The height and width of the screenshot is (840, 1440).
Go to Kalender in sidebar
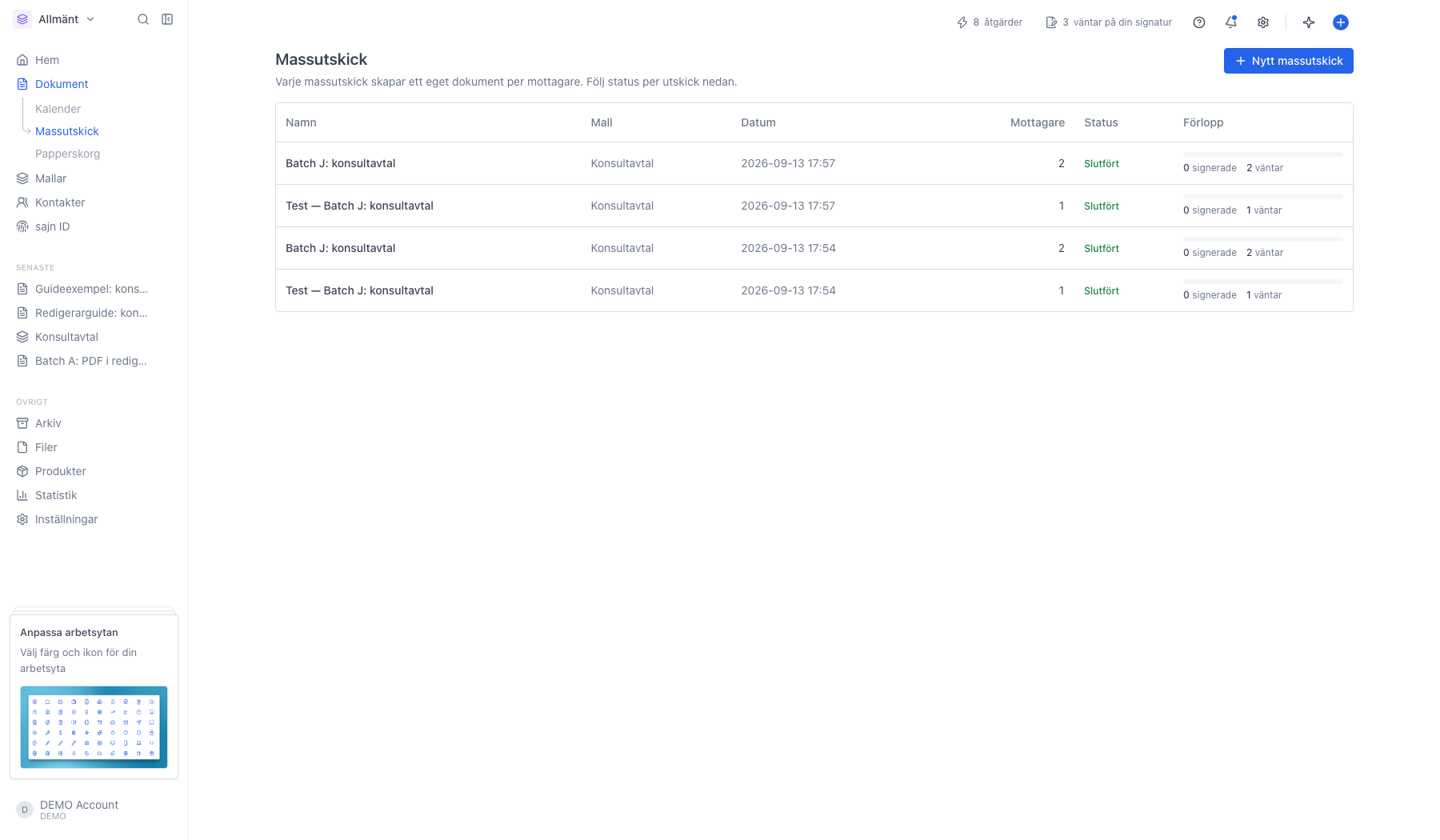click(58, 109)
